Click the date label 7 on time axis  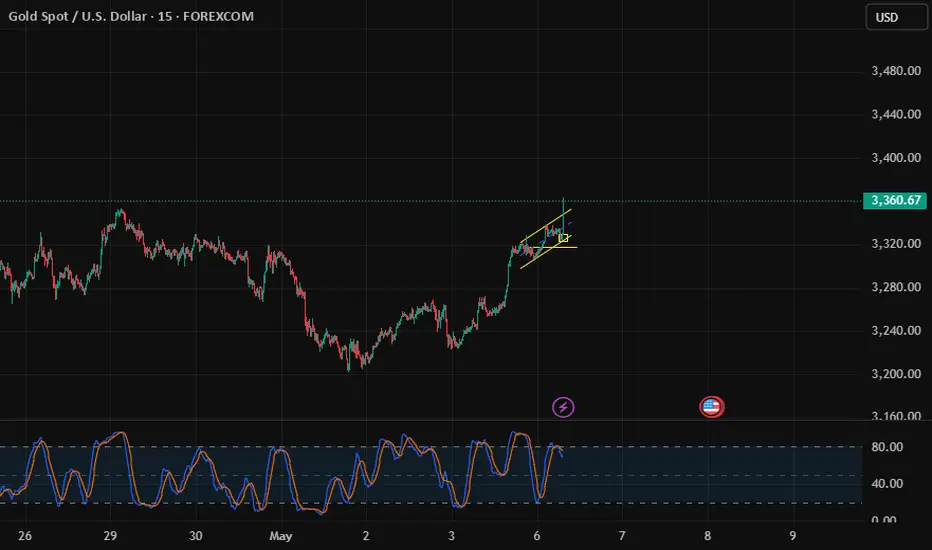(622, 536)
